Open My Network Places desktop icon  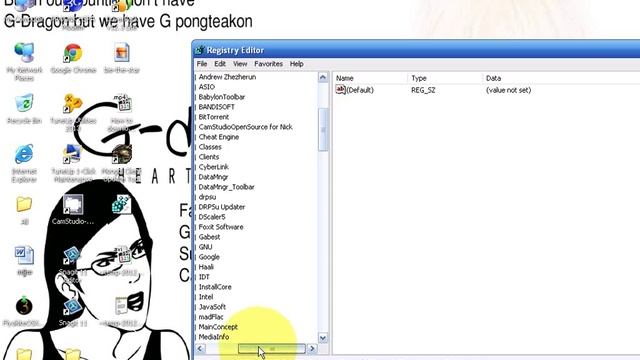[x=24, y=61]
